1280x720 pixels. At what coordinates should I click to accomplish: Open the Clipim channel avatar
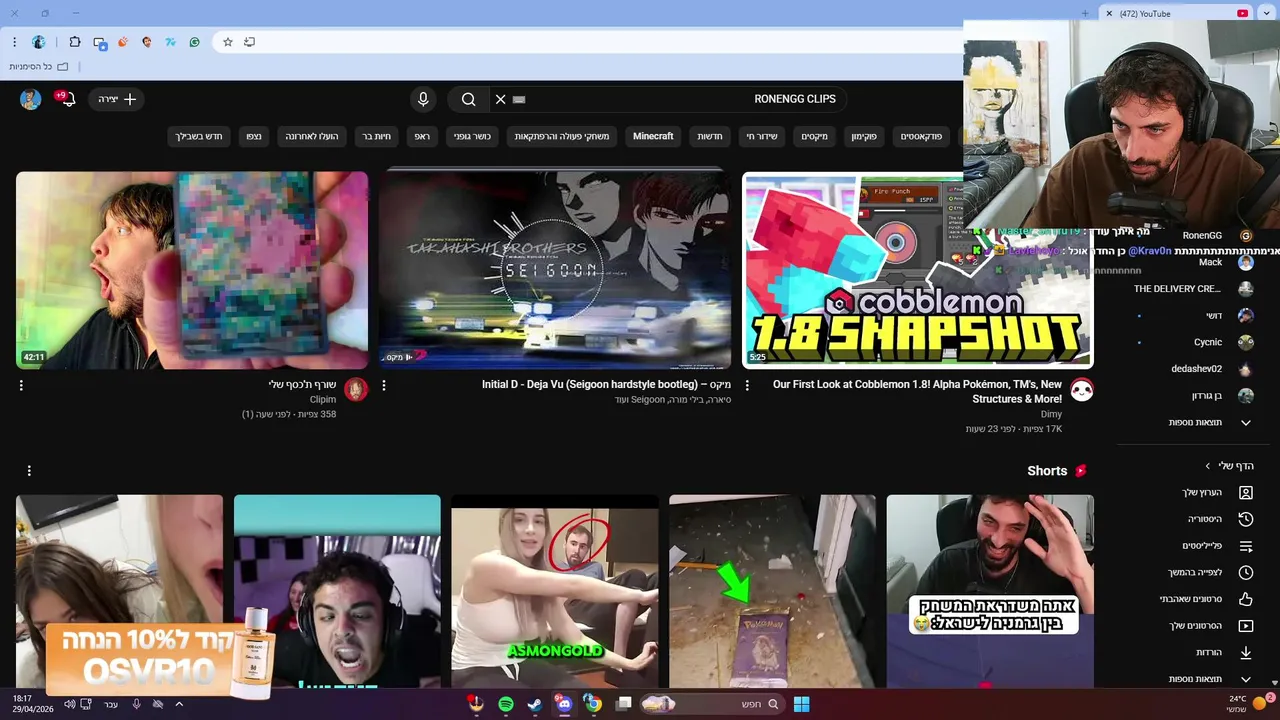click(x=356, y=389)
